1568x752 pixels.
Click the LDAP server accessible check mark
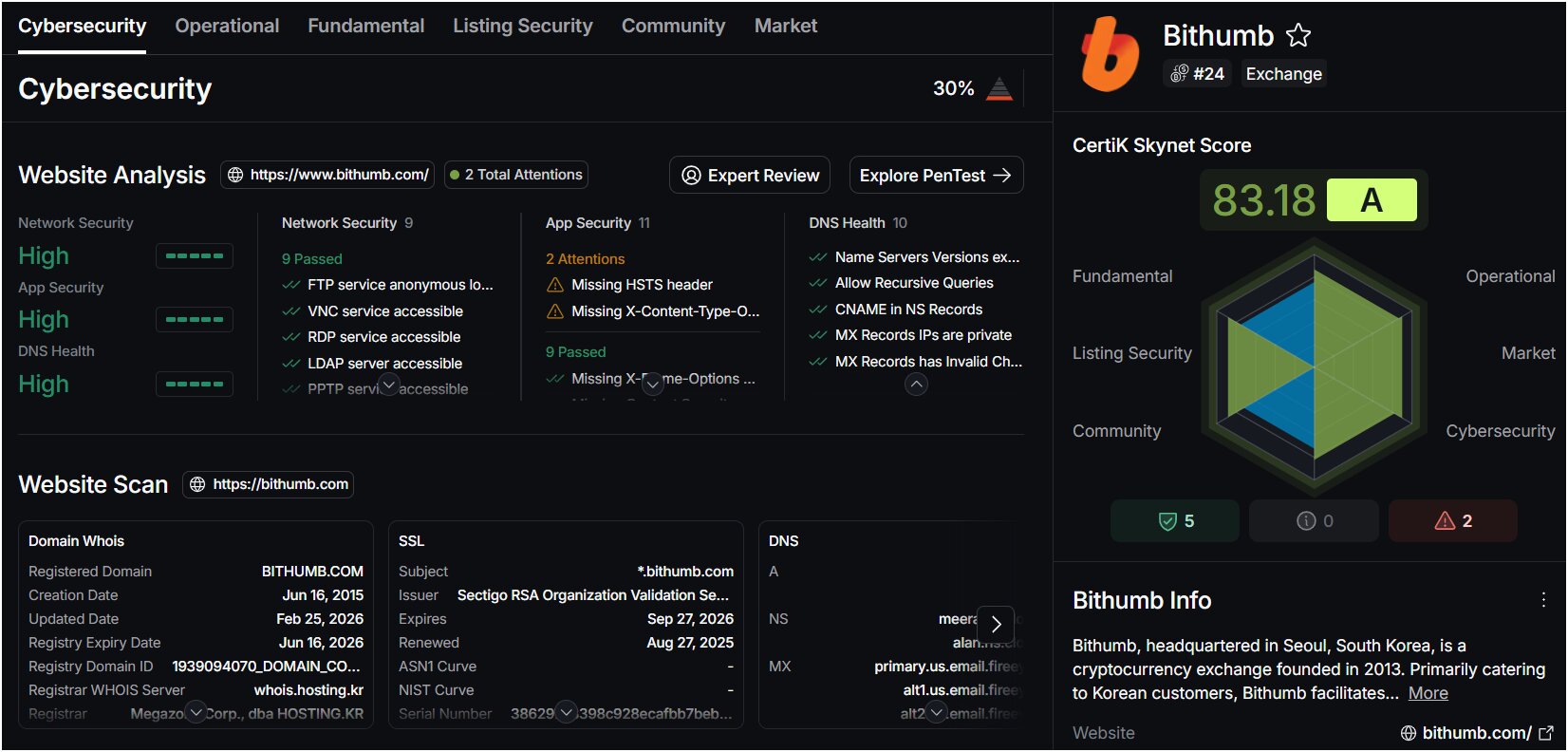291,364
